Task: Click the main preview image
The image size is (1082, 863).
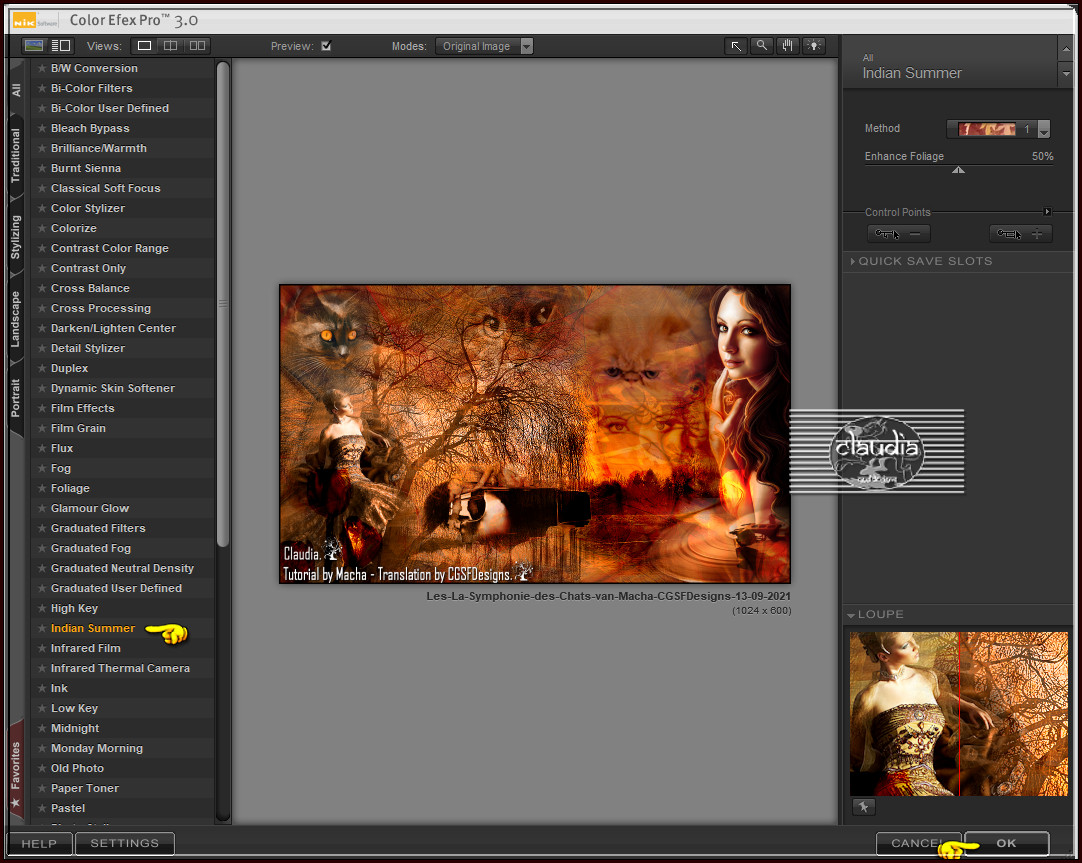Action: [x=535, y=434]
